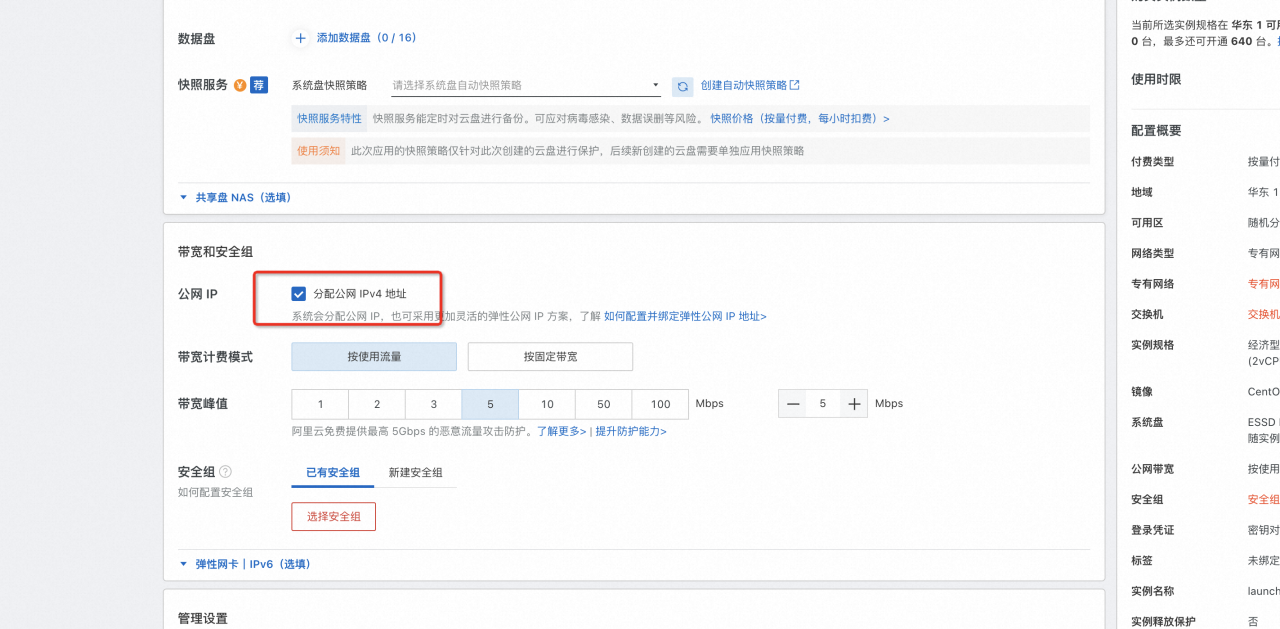
Task: Open the 系统盘快照策略 dropdown
Action: point(525,86)
